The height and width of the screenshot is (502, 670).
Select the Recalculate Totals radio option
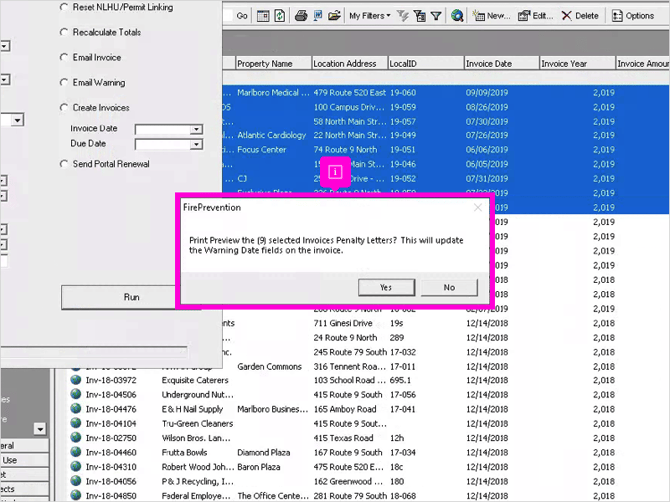(x=64, y=32)
